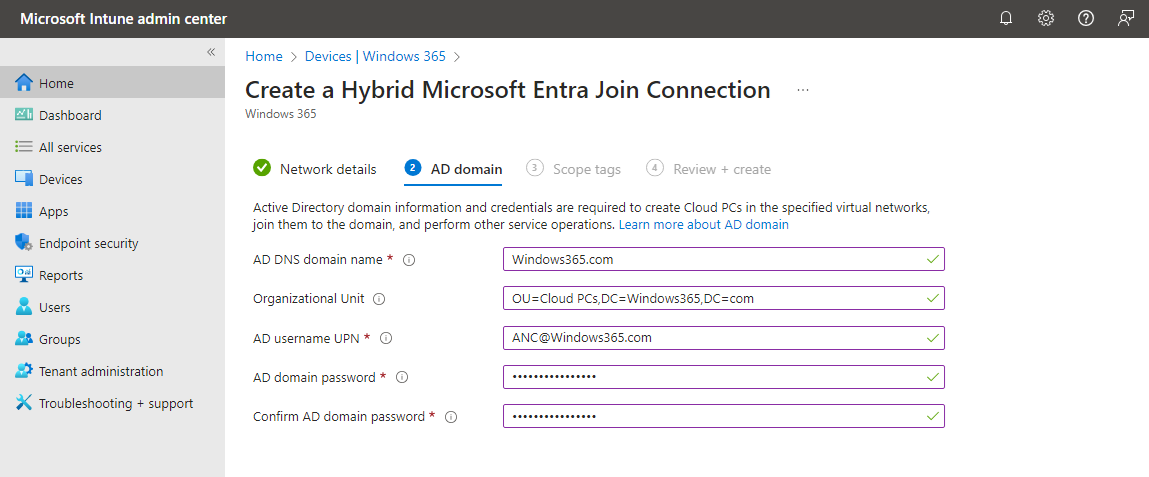Click the Tenant administration gear icon
Viewport: 1149px width, 477px height.
pyautogui.click(x=24, y=371)
